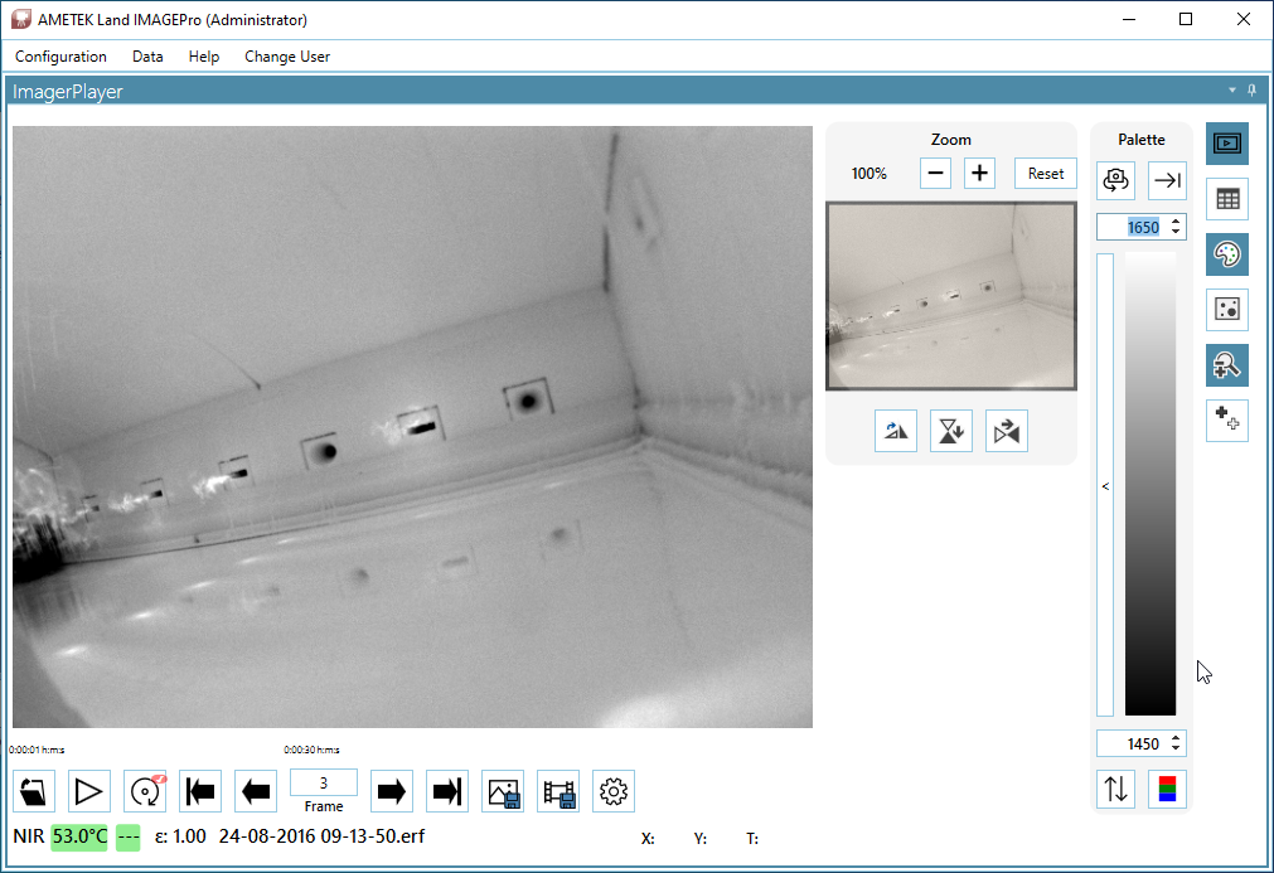Toggle the pin on ImagerPlayer panel

pos(1252,91)
